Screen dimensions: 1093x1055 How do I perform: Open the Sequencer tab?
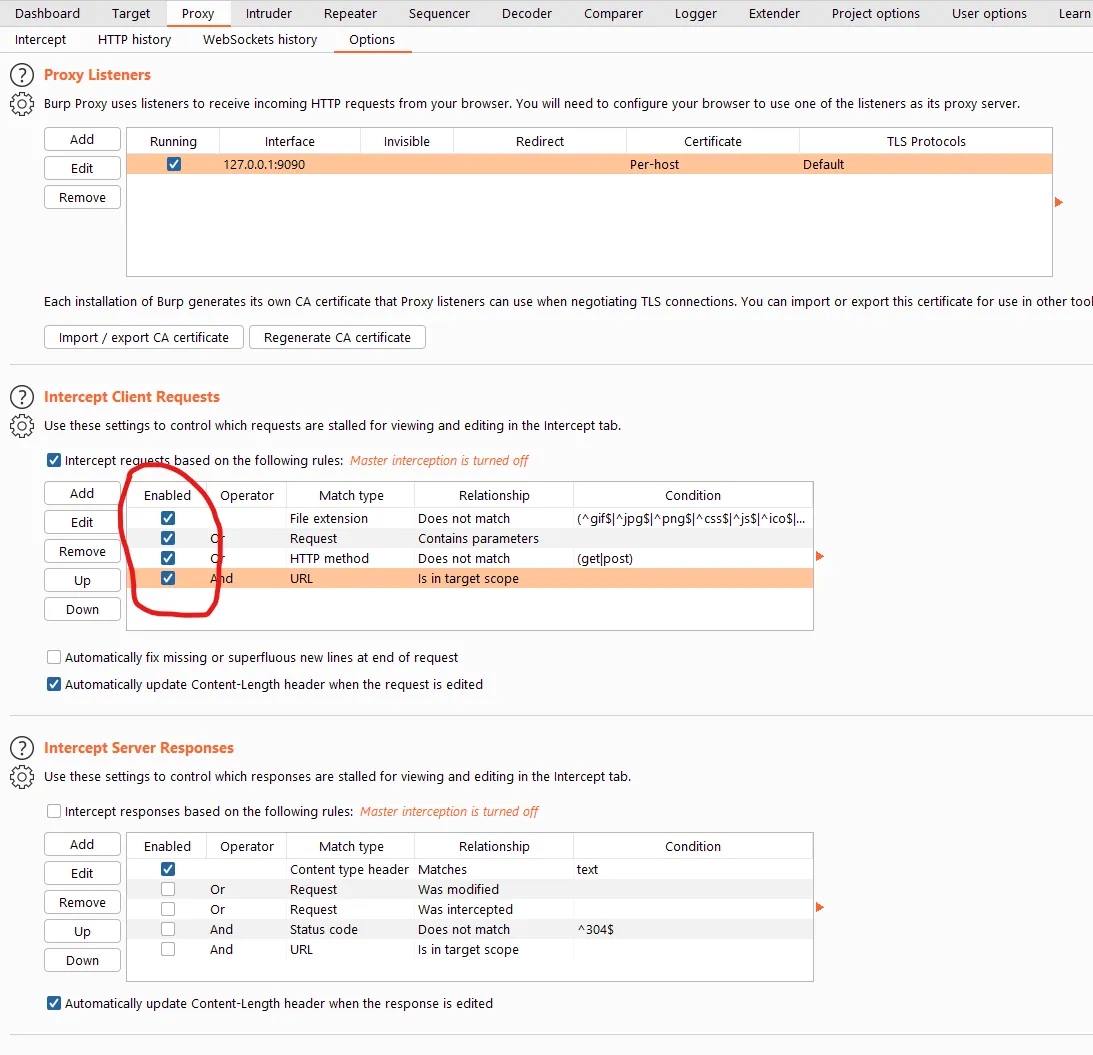coord(439,13)
